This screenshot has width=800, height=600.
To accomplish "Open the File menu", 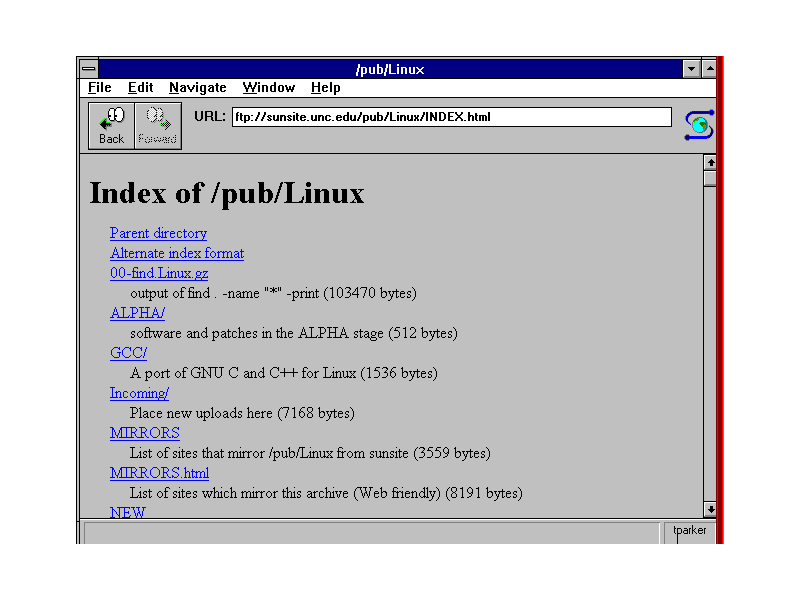I will click(99, 88).
